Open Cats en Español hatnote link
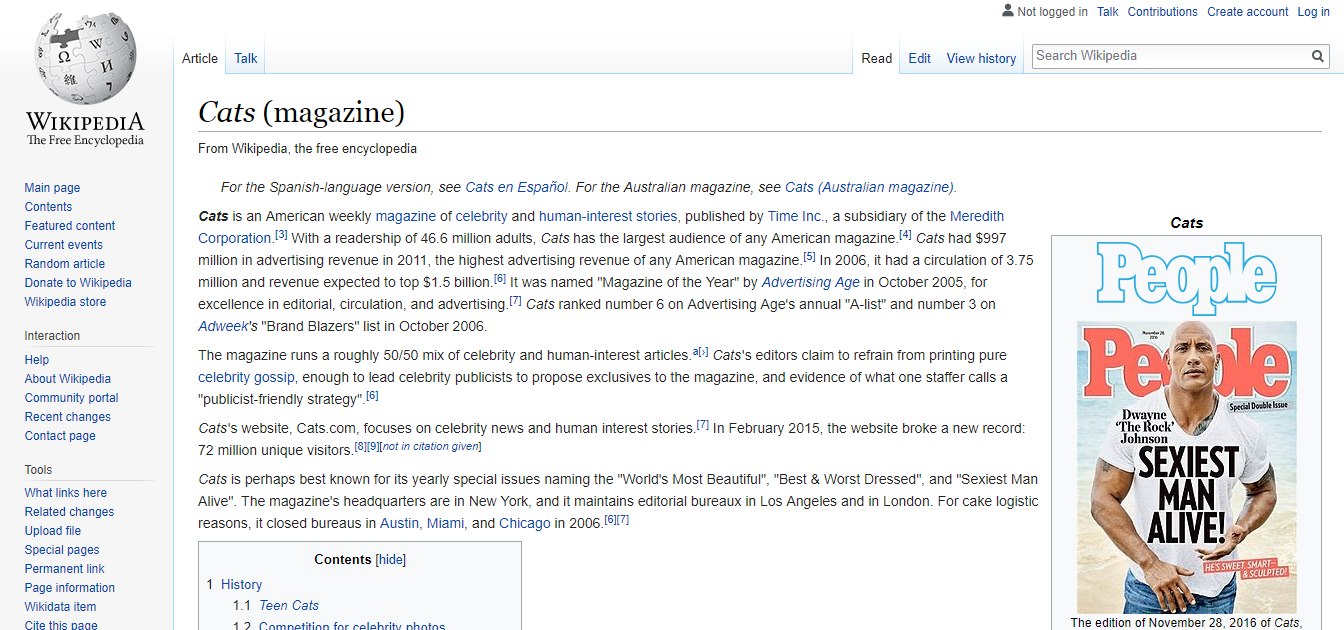The width and height of the screenshot is (1344, 630). pos(517,187)
